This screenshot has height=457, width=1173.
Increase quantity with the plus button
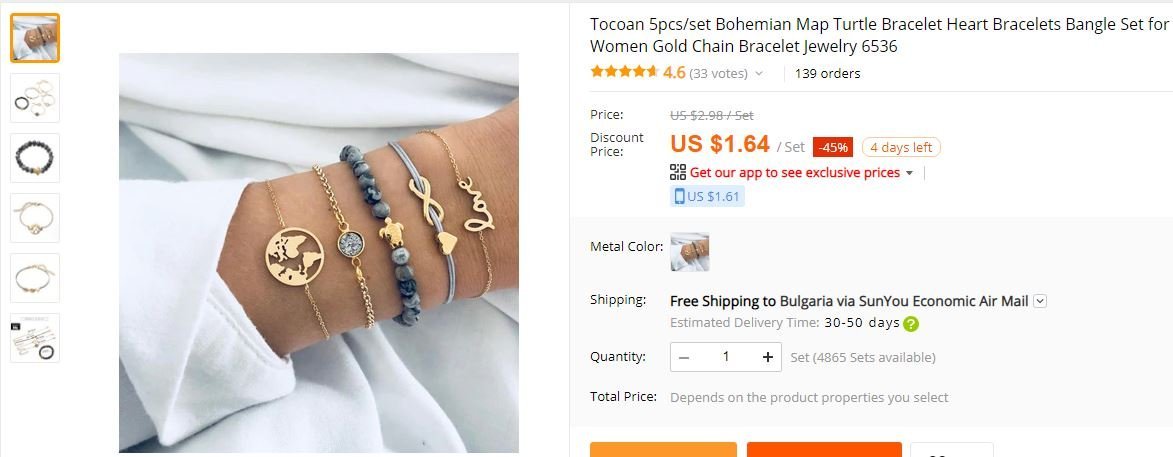[x=768, y=357]
